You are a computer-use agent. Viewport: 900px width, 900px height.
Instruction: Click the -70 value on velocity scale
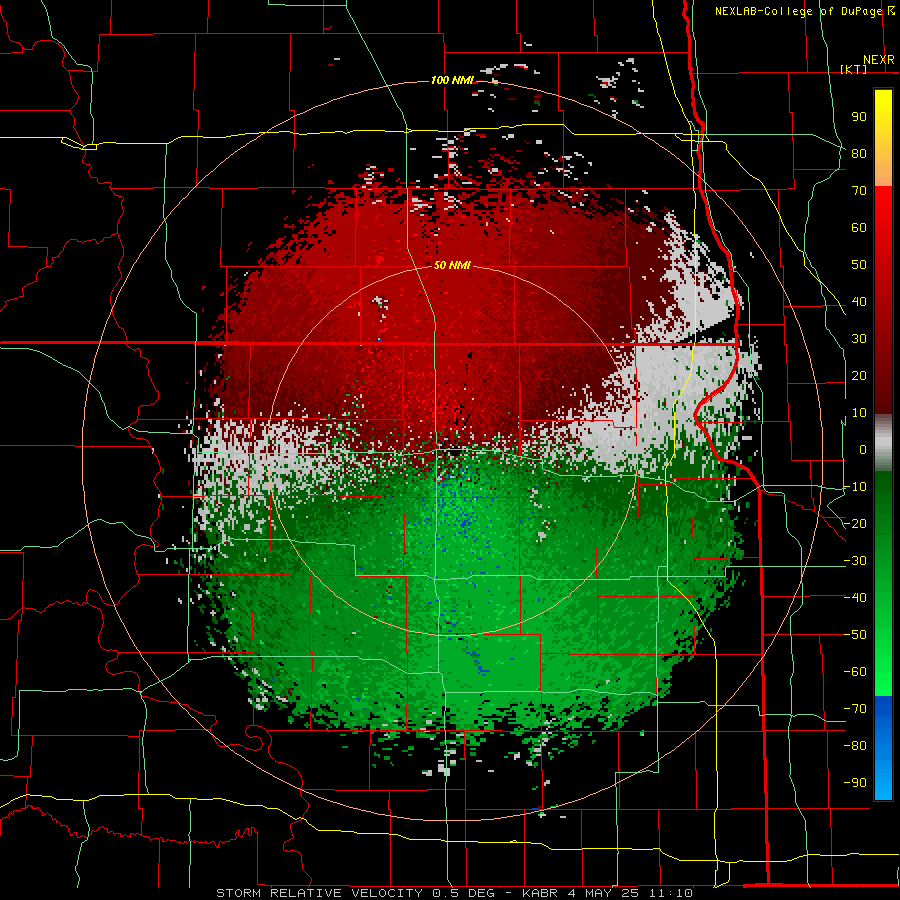point(855,709)
